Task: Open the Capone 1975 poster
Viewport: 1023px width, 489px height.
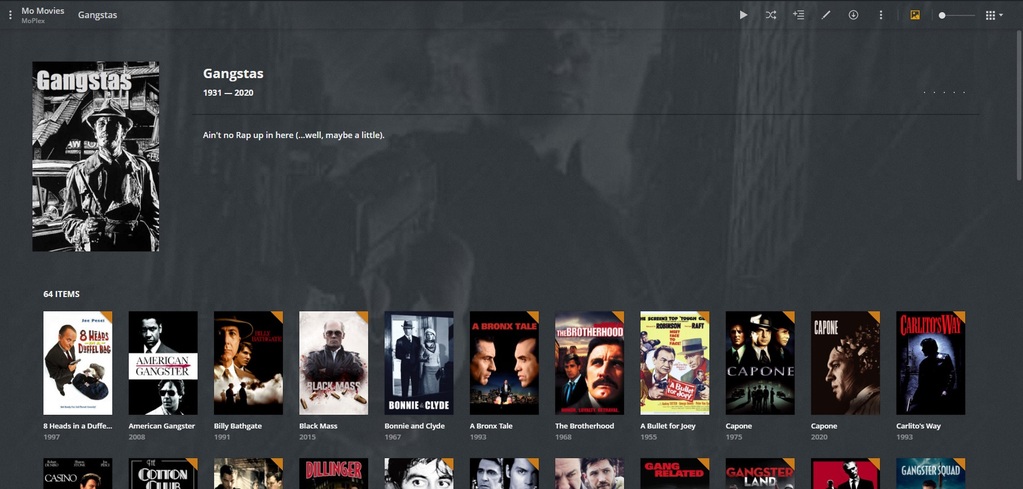Action: 760,363
